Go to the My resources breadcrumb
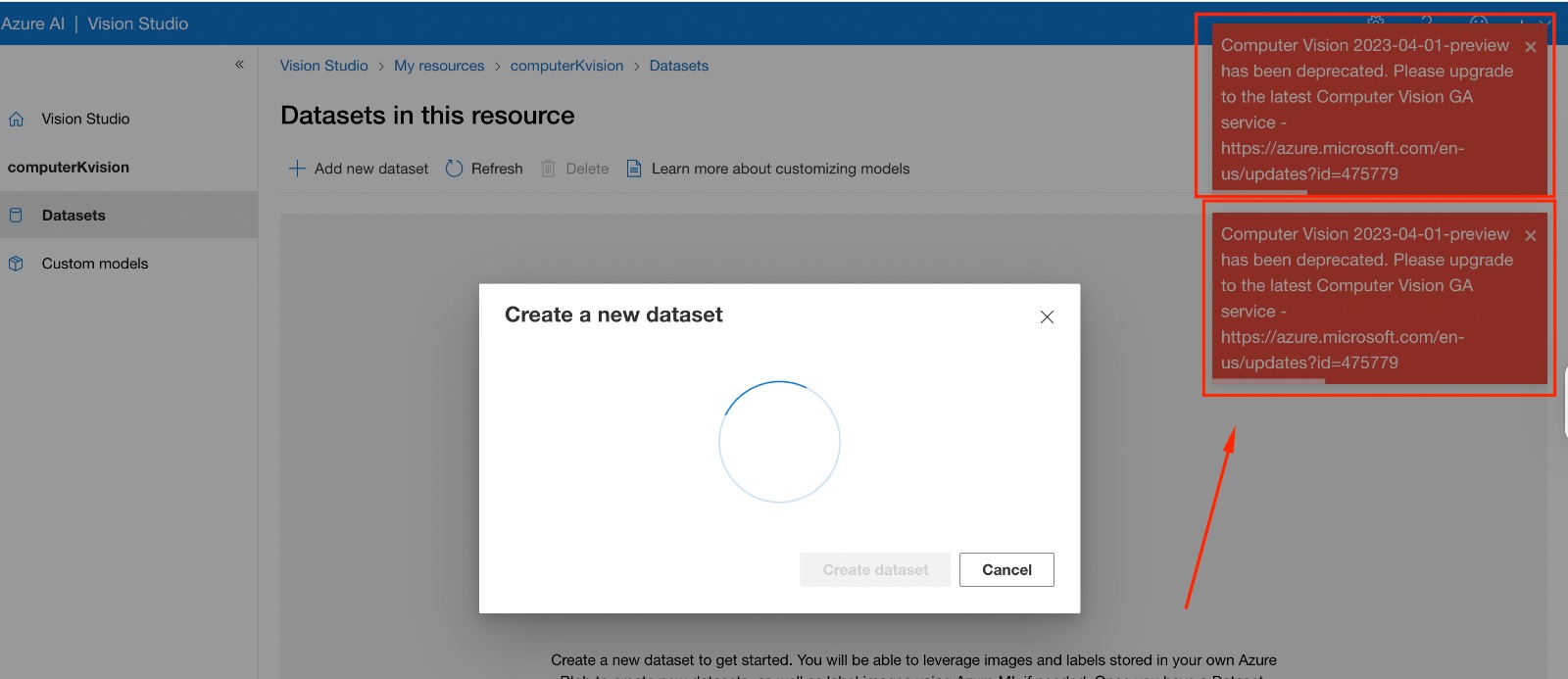This screenshot has height=679, width=1568. point(439,66)
